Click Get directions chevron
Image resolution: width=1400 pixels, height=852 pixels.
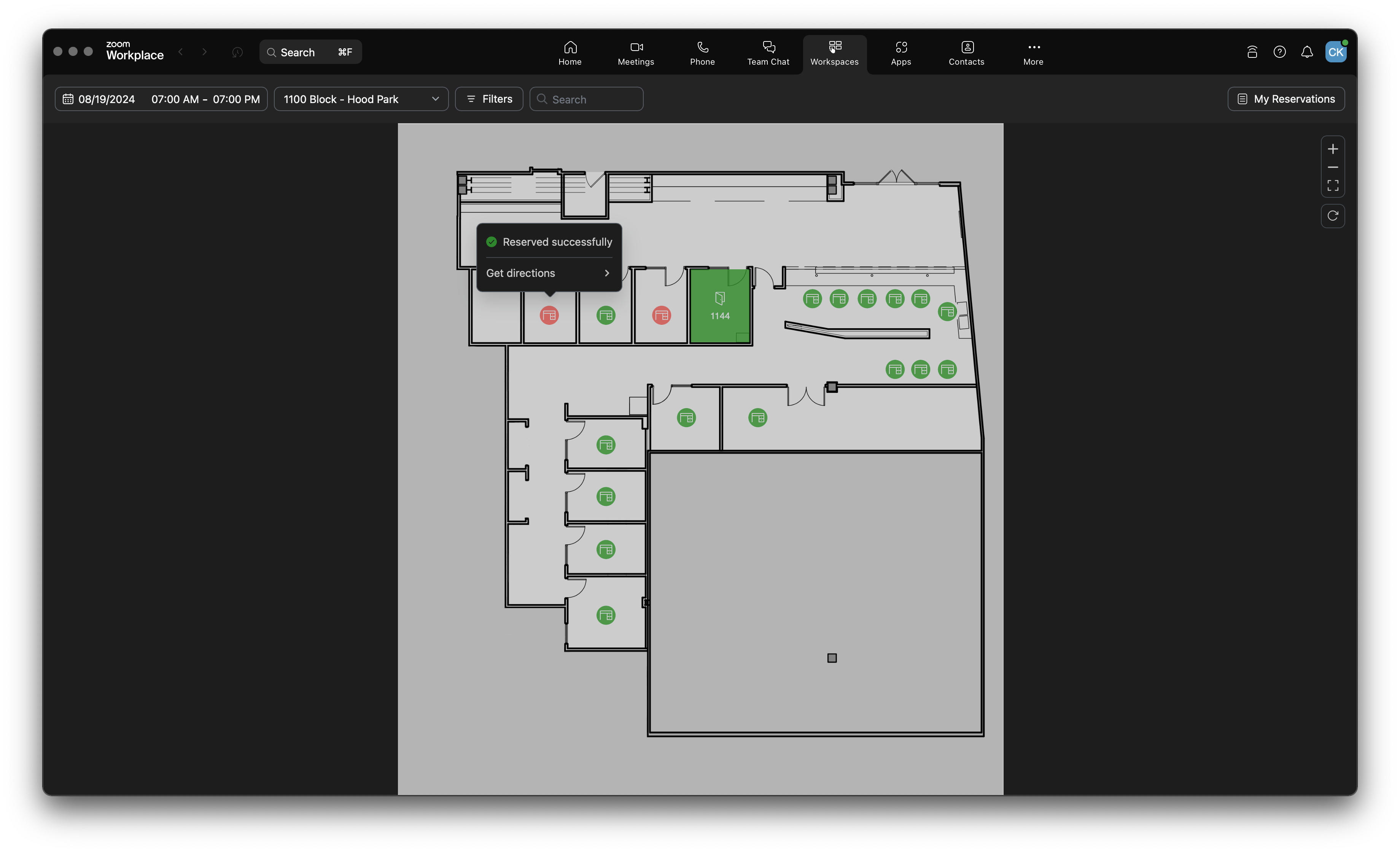[606, 273]
